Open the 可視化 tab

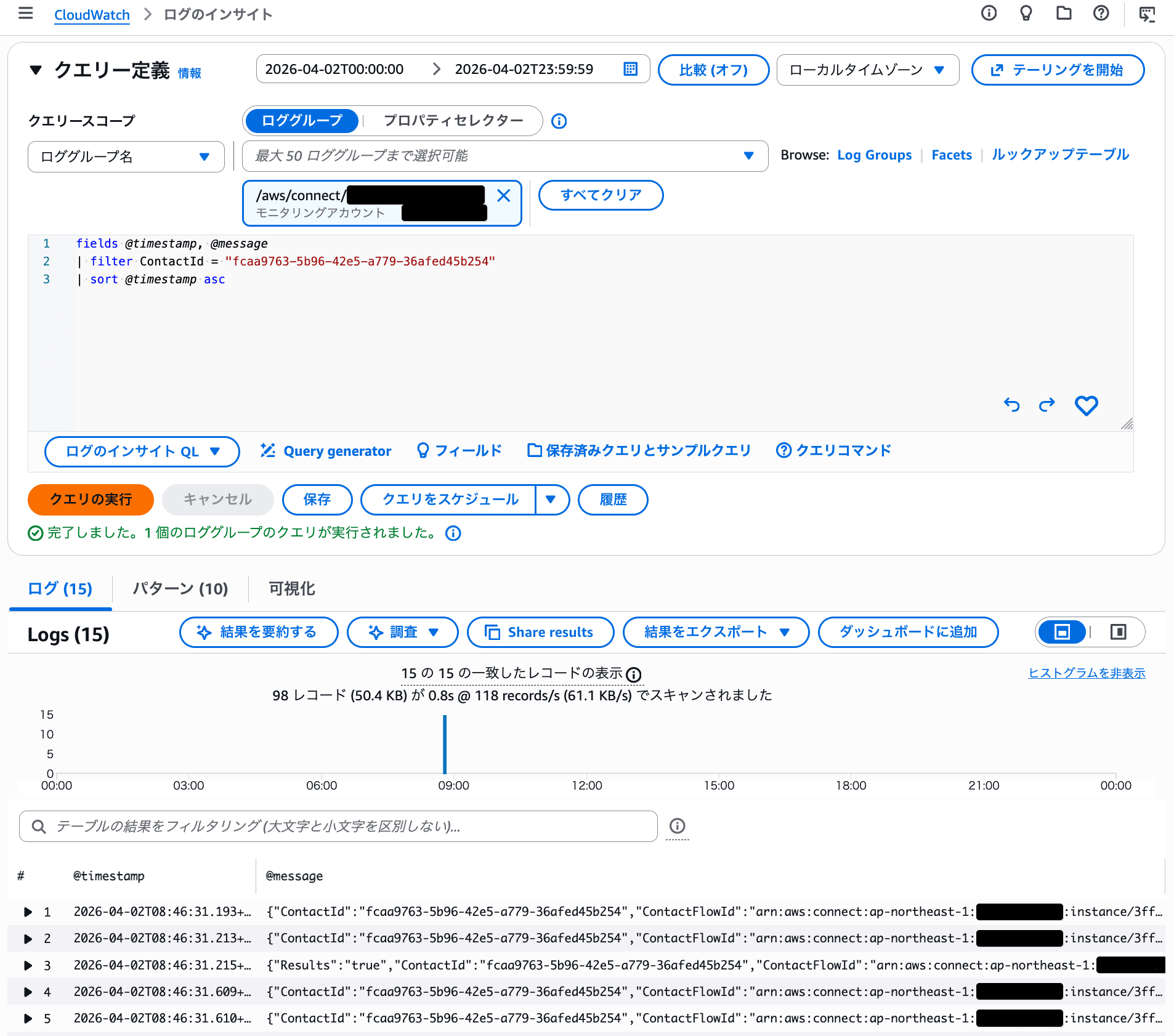coord(291,589)
